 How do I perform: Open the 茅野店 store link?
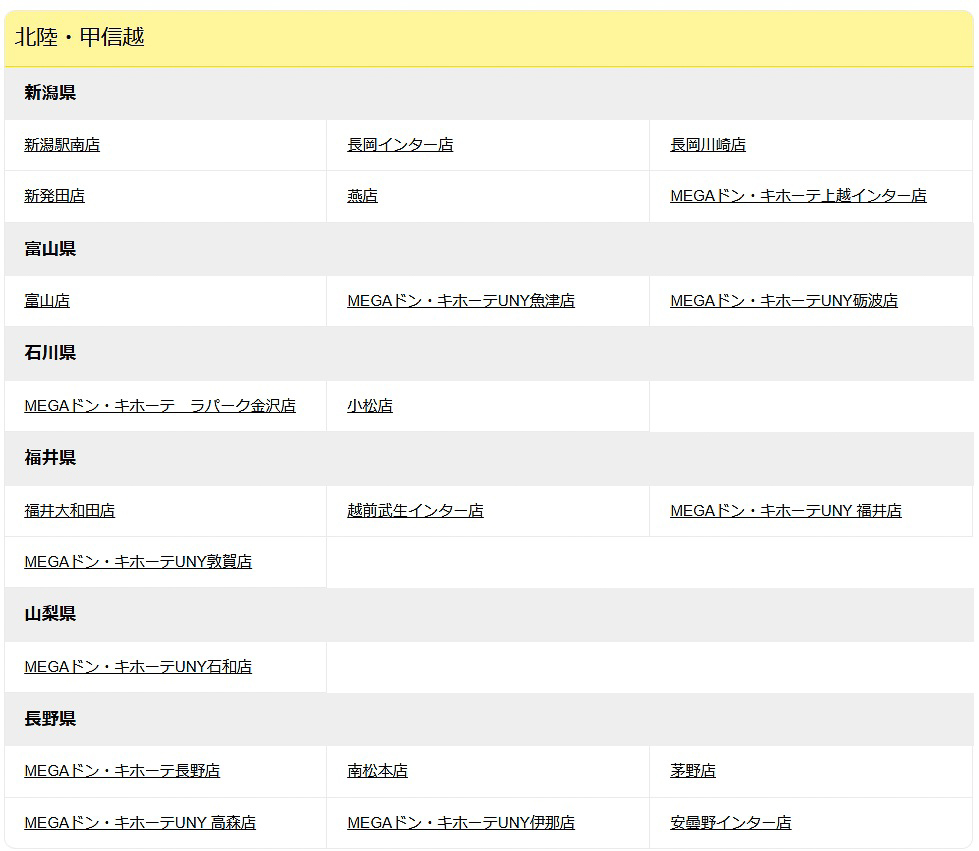click(x=692, y=771)
